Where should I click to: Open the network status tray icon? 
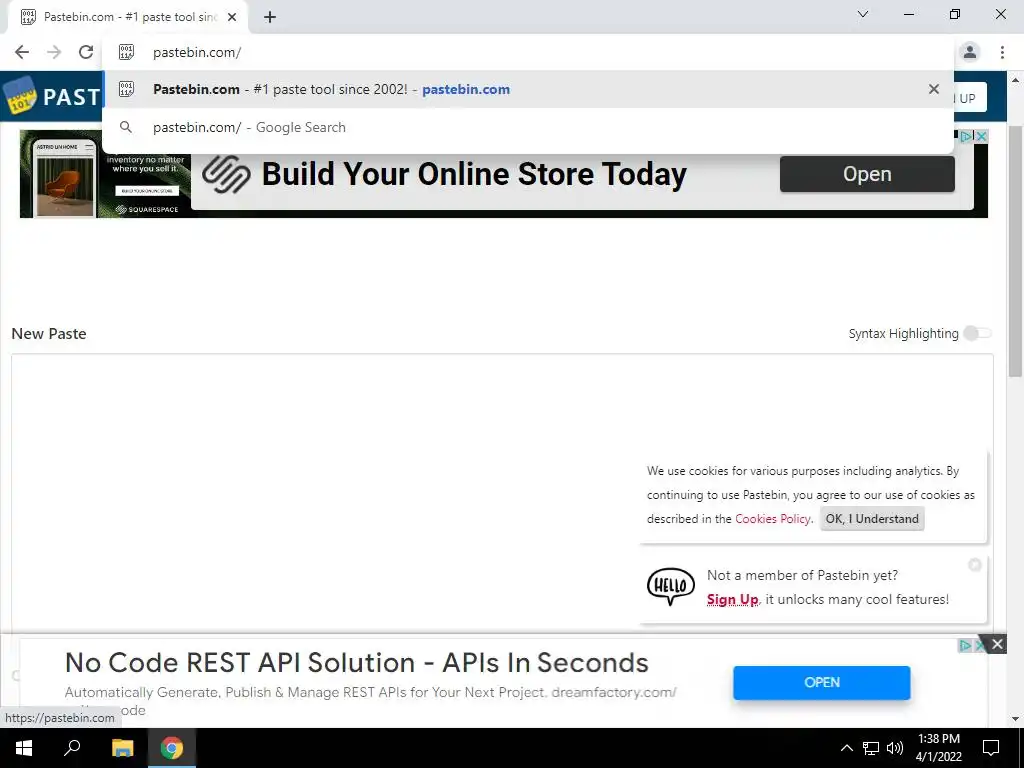(x=871, y=748)
